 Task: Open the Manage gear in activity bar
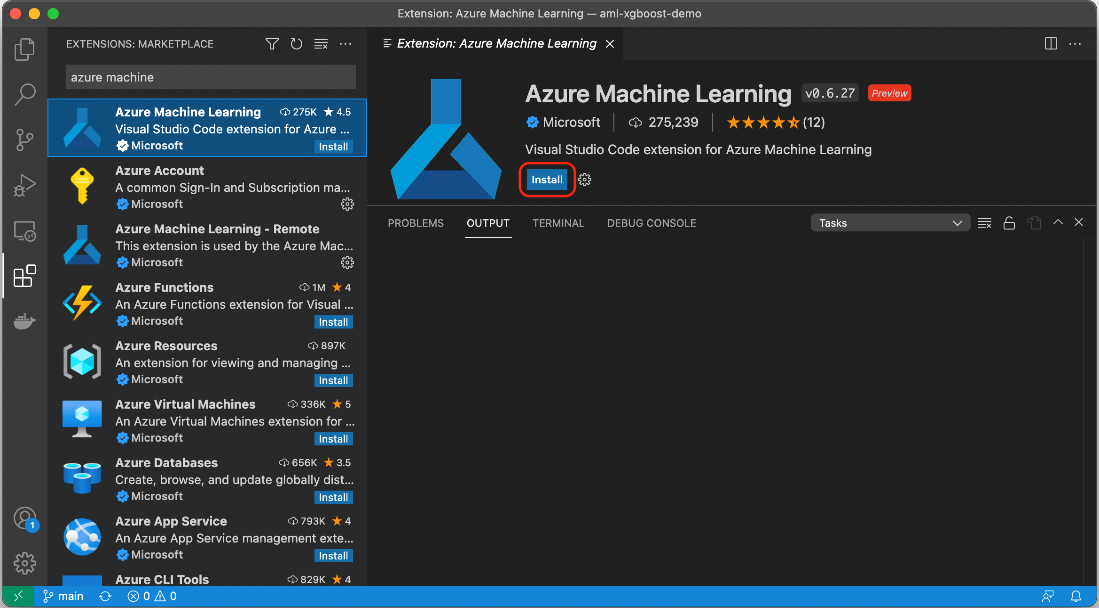(x=25, y=563)
